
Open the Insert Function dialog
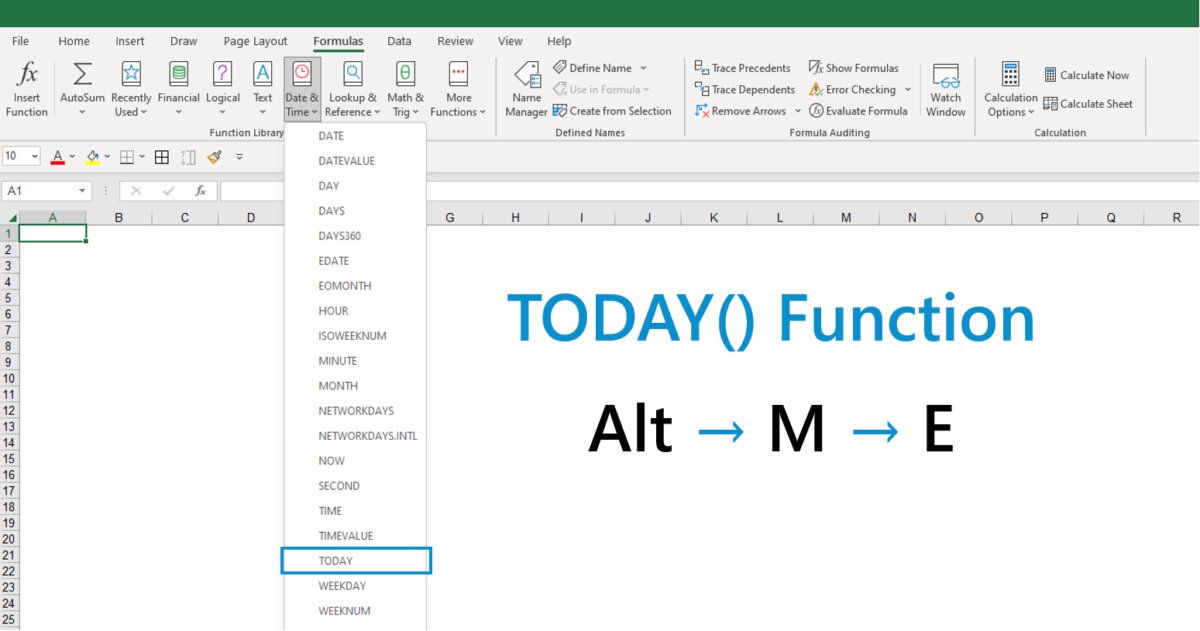click(27, 88)
